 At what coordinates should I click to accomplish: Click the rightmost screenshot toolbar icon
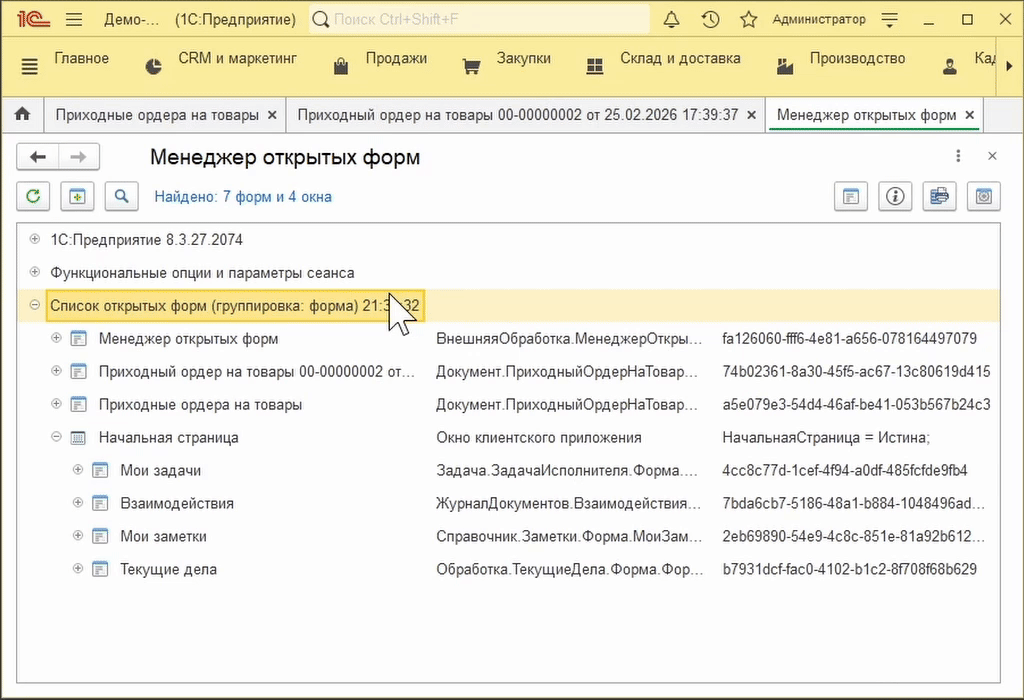[984, 196]
